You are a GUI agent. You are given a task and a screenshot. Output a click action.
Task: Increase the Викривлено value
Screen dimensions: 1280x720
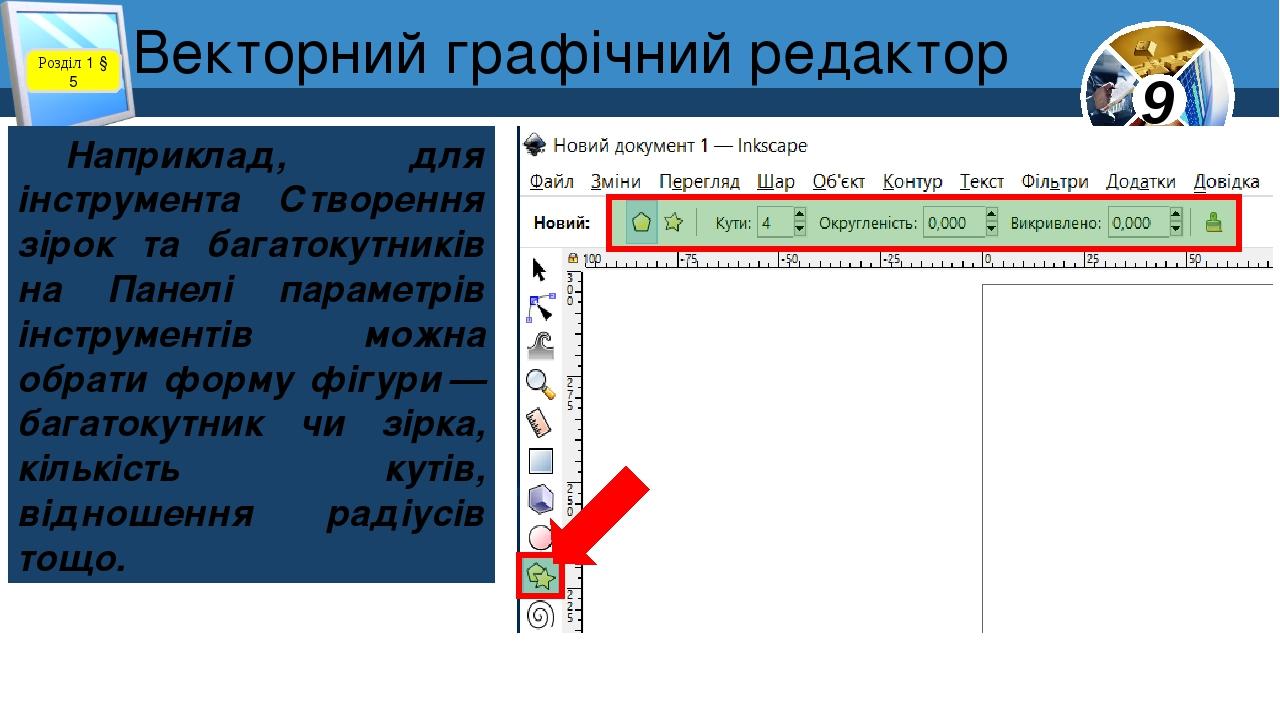click(1176, 215)
